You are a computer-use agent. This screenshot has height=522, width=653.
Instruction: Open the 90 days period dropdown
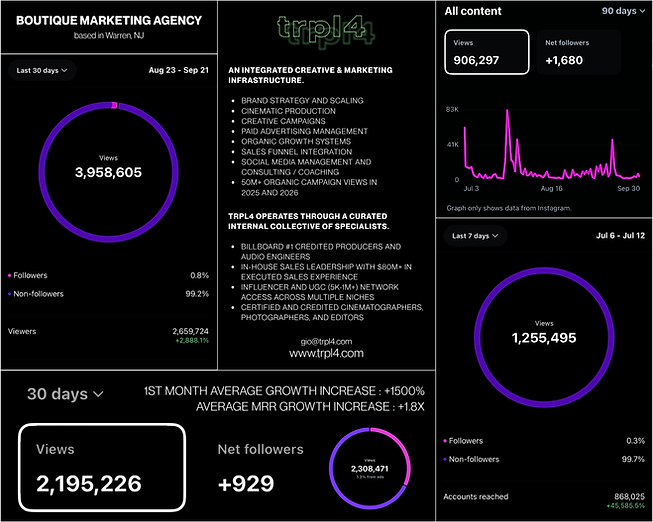coord(623,11)
